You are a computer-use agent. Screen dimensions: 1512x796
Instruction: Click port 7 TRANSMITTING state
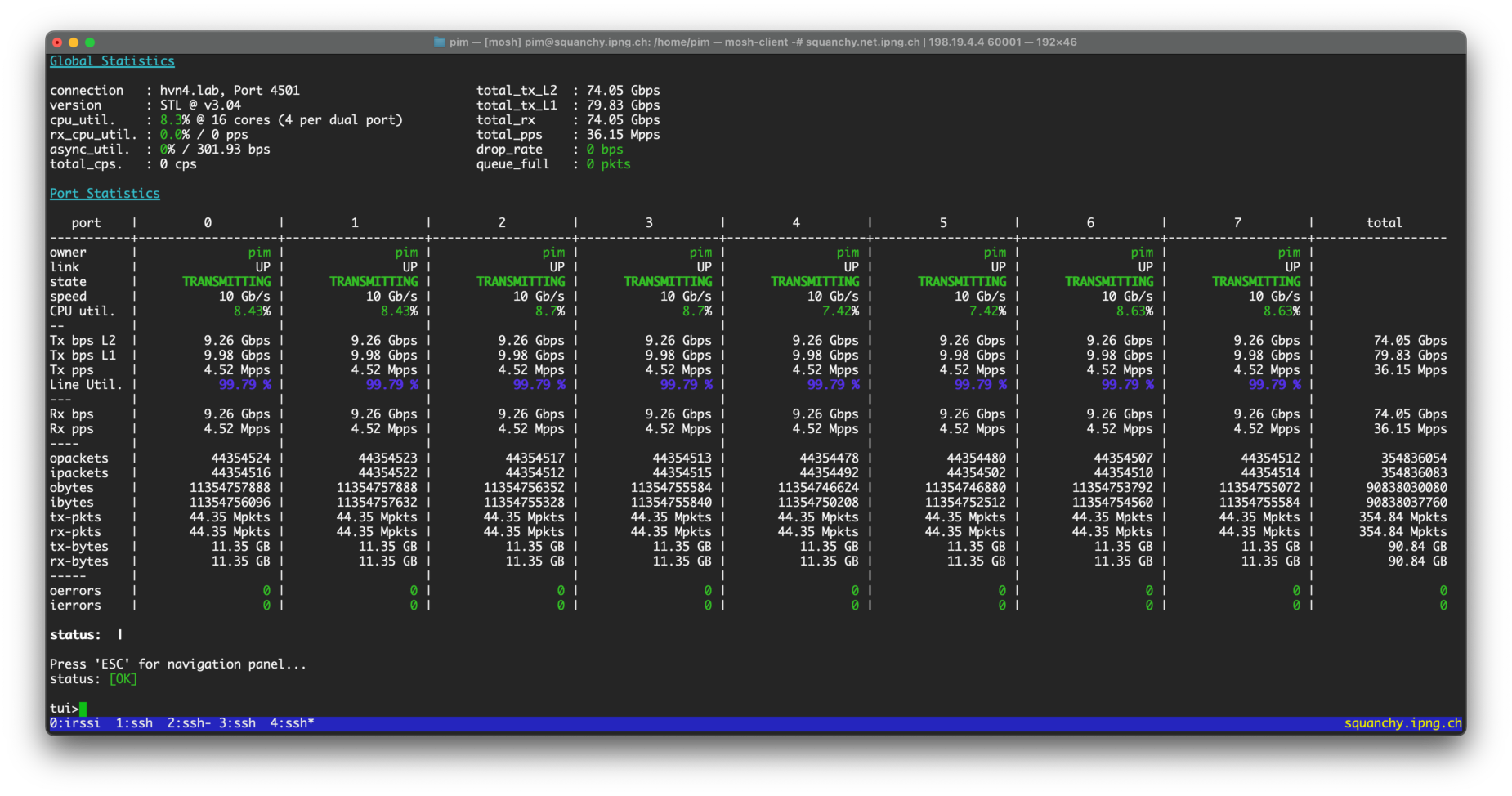coord(1255,282)
